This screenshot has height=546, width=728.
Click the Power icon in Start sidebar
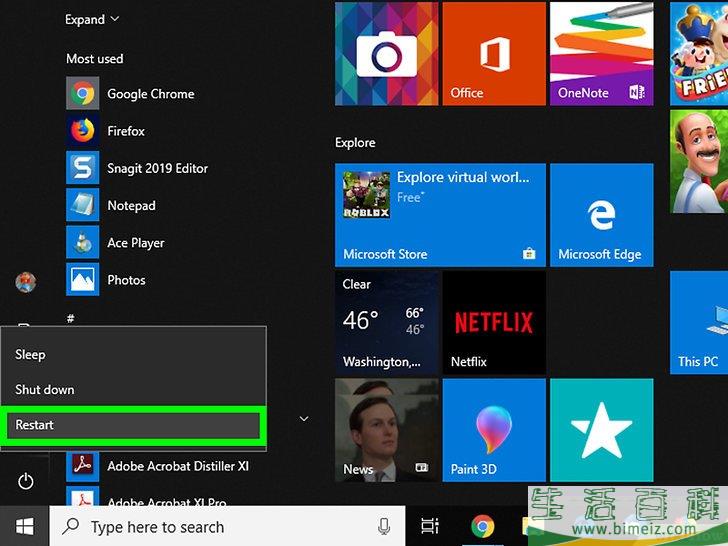tap(26, 482)
